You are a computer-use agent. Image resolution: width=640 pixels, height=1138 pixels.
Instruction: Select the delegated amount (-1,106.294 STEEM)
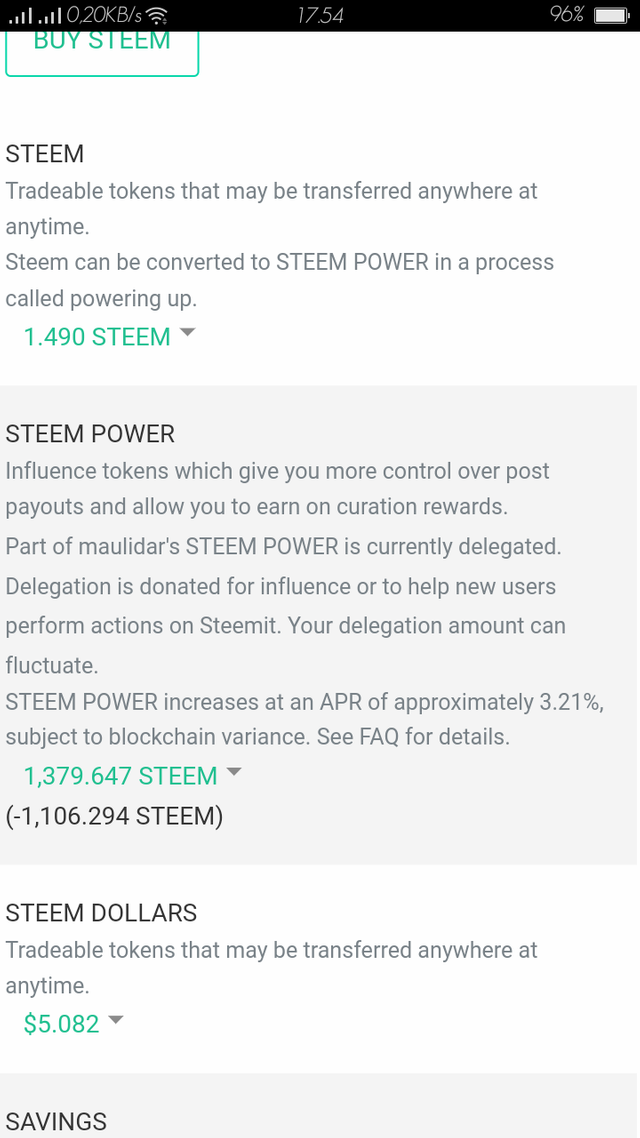115,816
